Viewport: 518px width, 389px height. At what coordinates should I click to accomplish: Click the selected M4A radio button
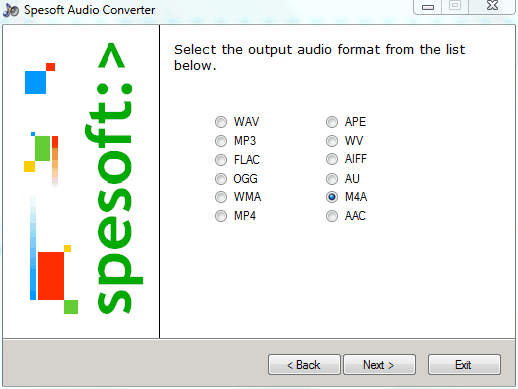coord(332,197)
